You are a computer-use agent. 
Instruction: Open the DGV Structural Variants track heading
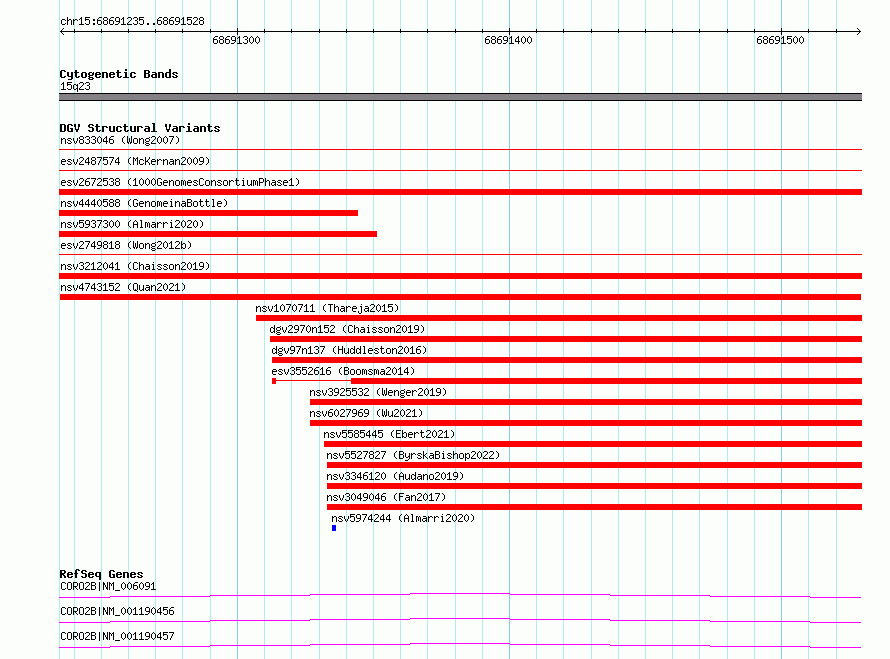coord(140,128)
